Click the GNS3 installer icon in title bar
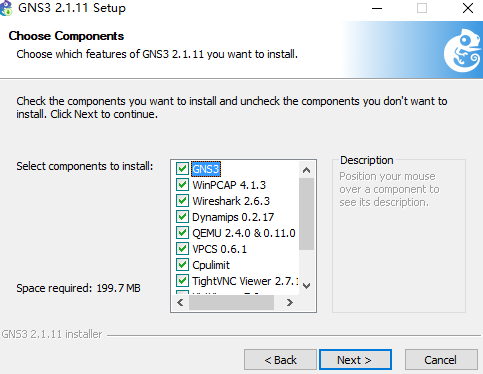 coord(6,8)
